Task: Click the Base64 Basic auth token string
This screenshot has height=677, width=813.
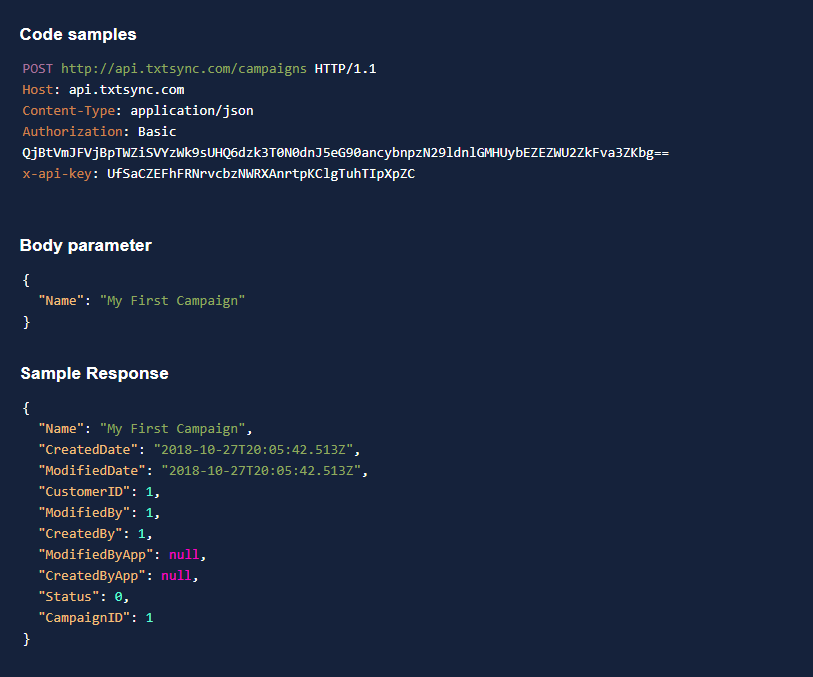Action: 345,153
